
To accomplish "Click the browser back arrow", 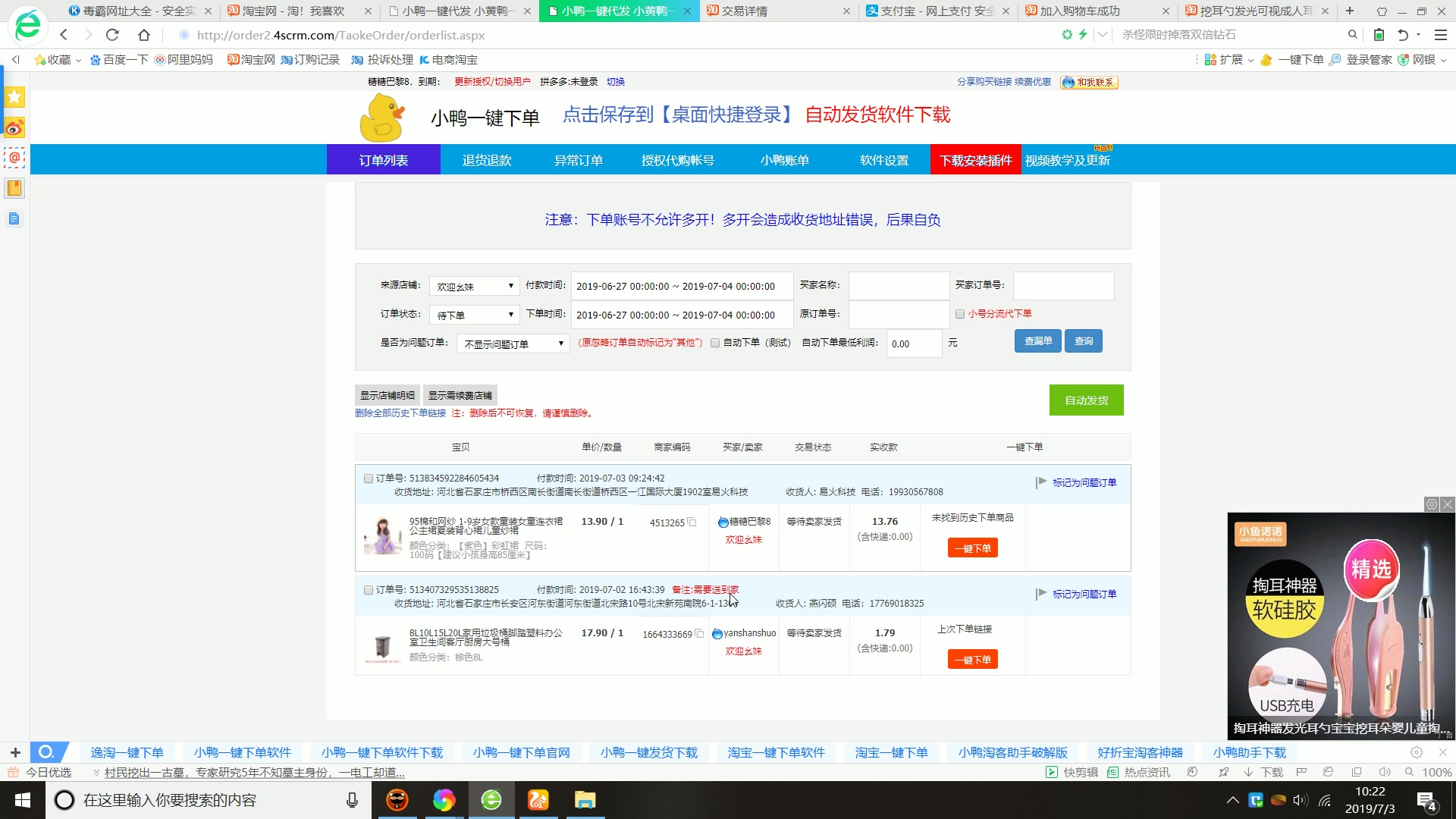I will (x=64, y=35).
